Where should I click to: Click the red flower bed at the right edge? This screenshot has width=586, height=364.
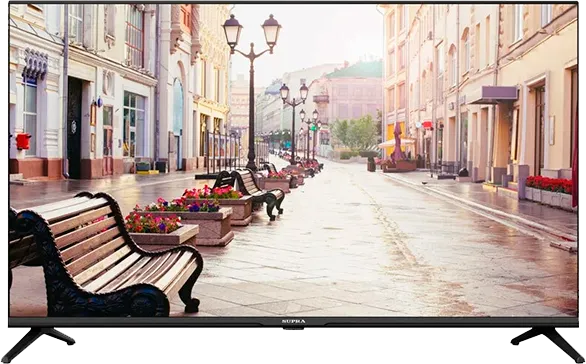(549, 184)
